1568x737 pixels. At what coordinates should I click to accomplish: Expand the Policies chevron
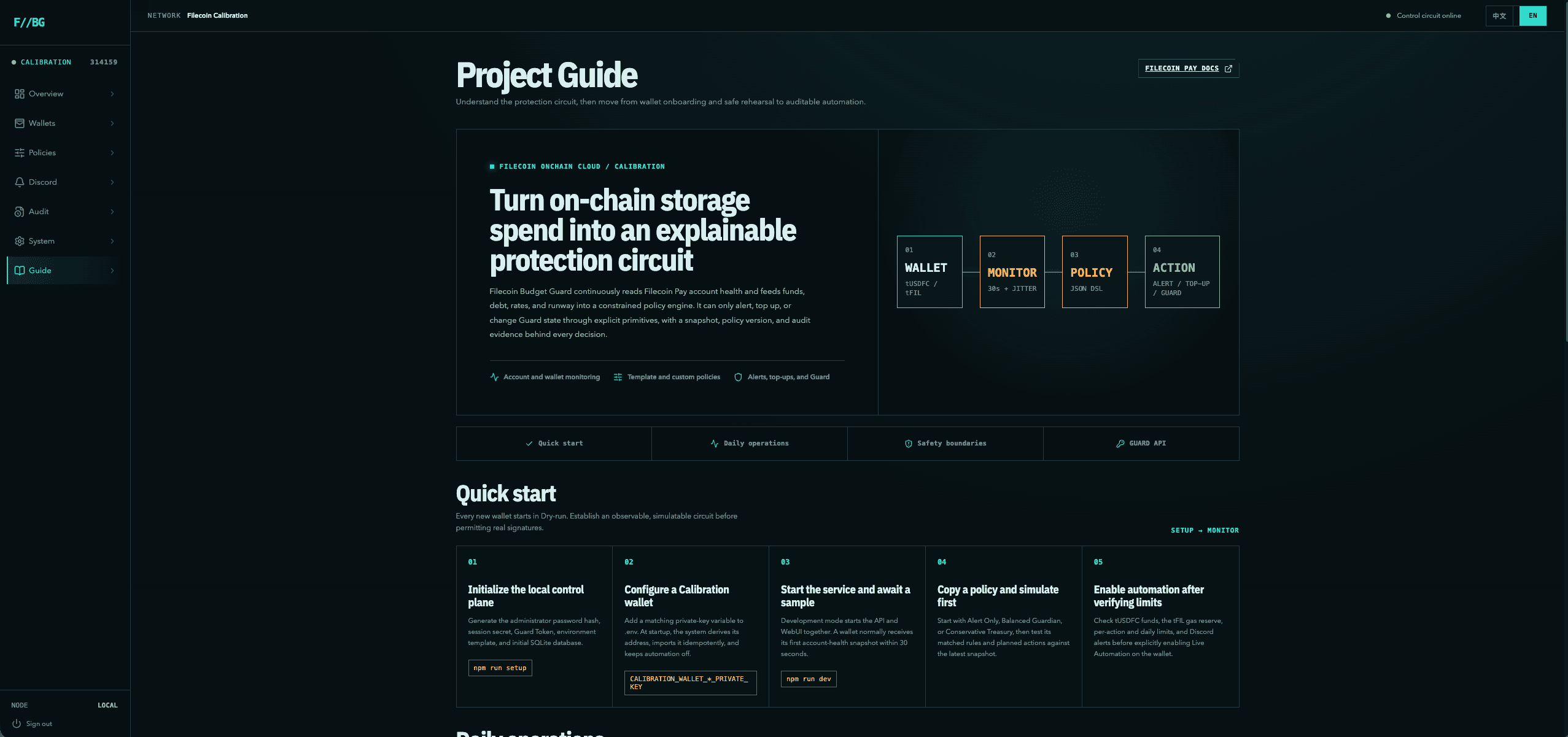point(112,153)
